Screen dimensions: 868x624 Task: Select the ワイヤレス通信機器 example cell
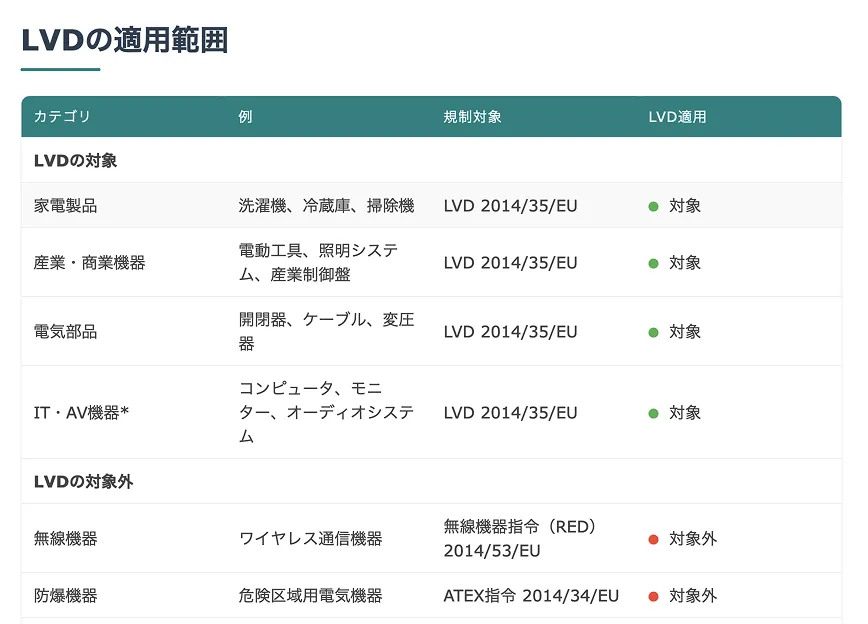point(310,539)
